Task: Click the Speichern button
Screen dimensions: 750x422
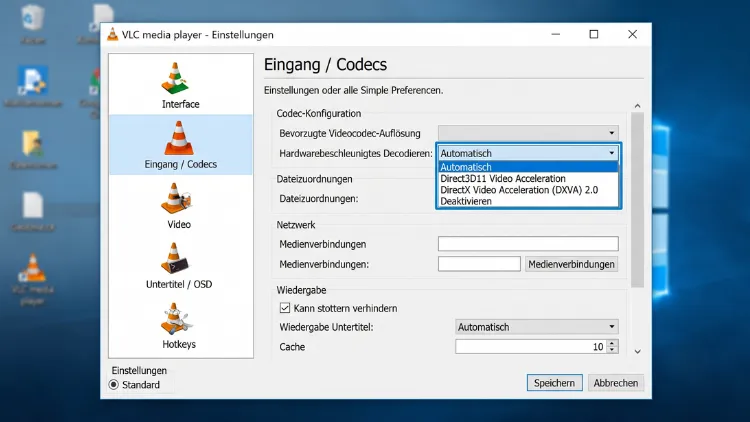Action: [554, 383]
